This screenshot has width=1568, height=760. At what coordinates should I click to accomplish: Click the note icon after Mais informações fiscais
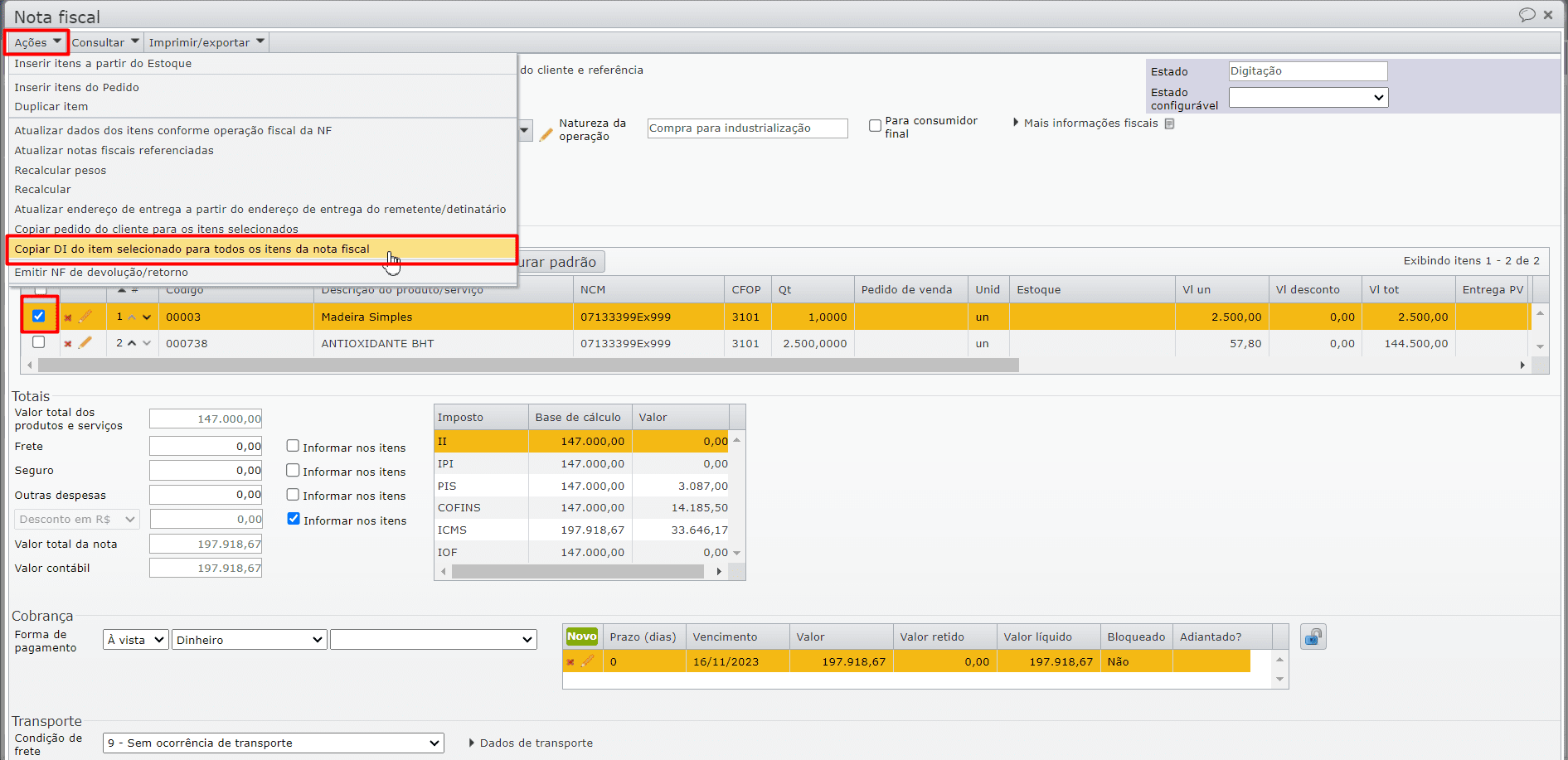pos(1169,123)
